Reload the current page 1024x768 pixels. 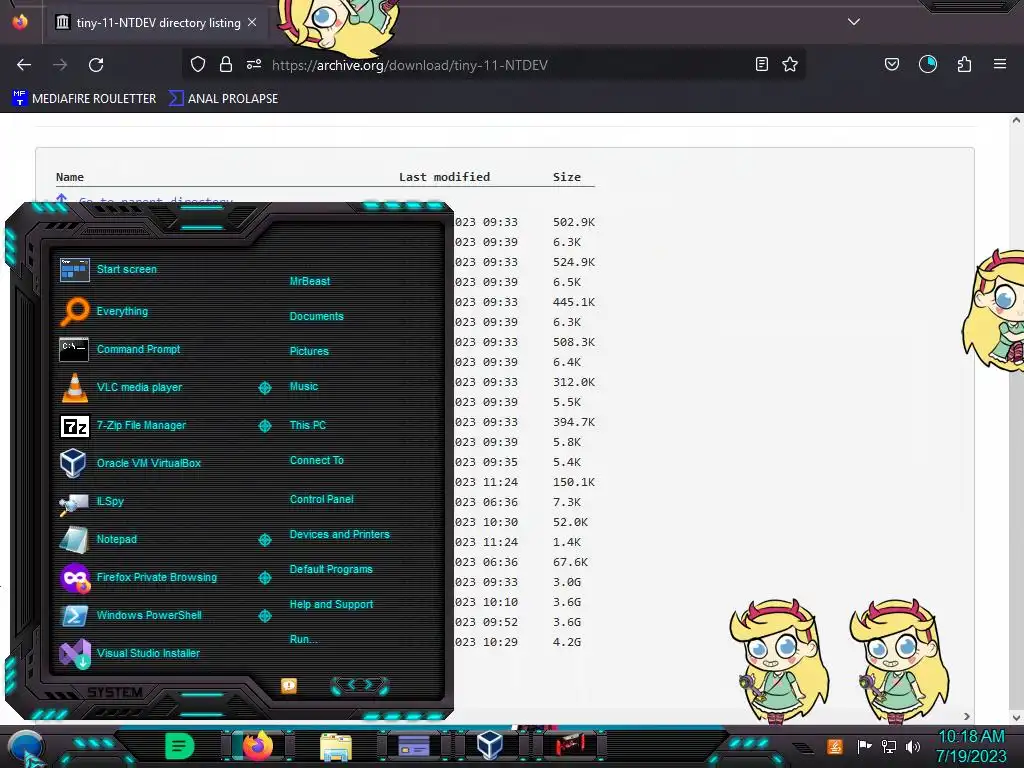pos(96,65)
